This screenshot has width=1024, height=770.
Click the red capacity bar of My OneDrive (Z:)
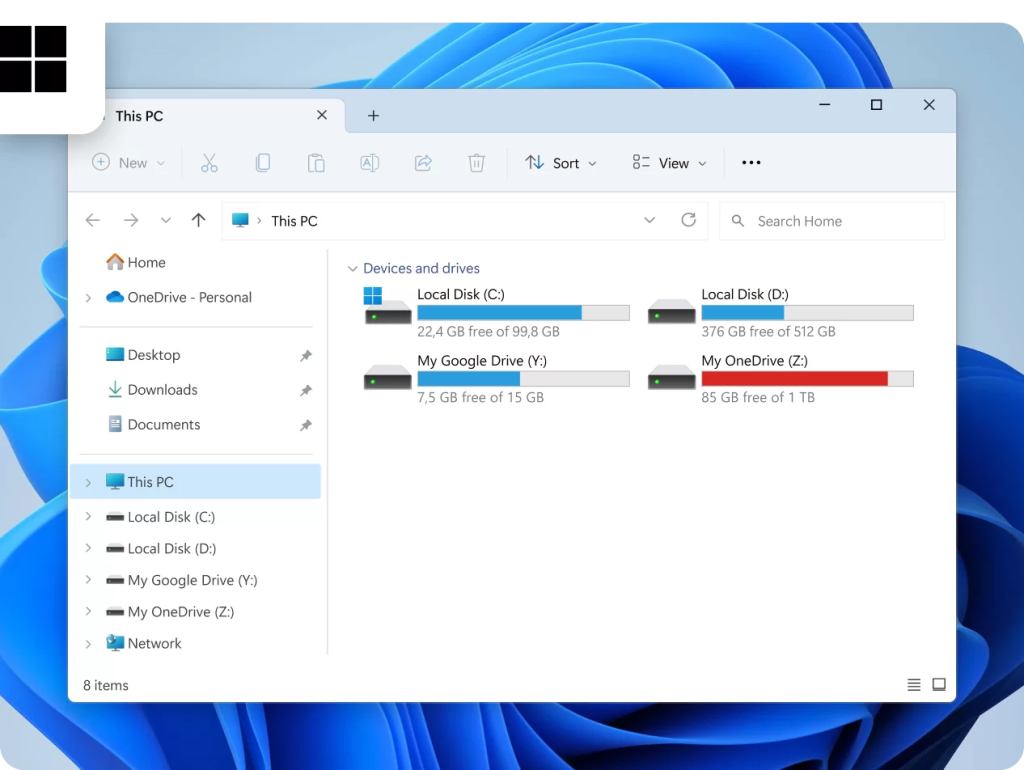(795, 378)
